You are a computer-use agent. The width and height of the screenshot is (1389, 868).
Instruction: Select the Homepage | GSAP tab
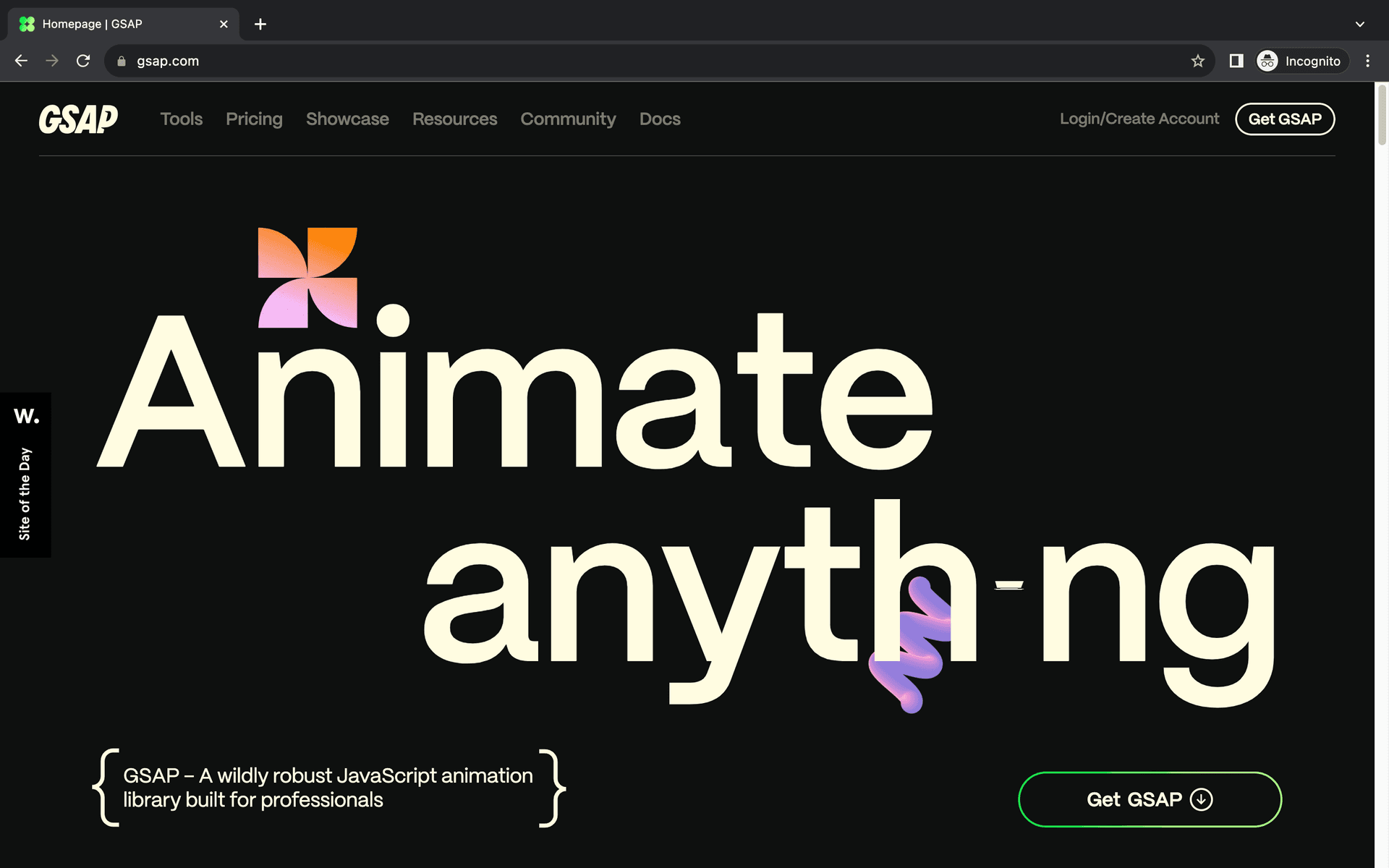point(123,24)
